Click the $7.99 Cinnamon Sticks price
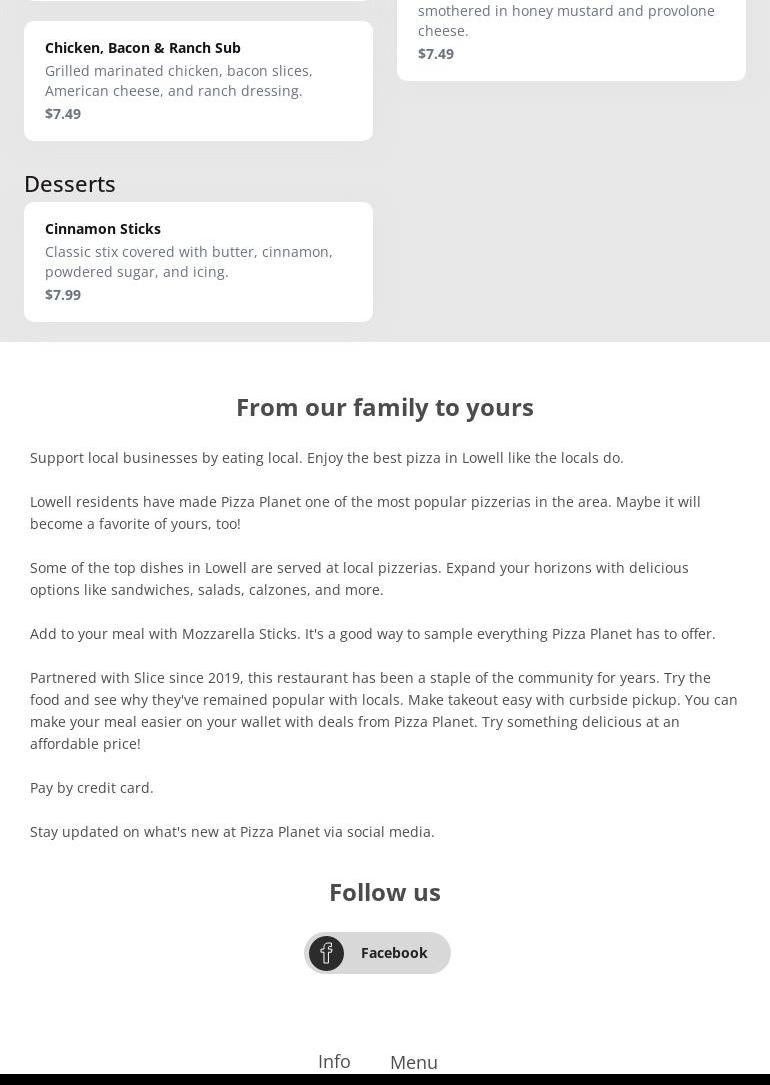 tap(63, 295)
